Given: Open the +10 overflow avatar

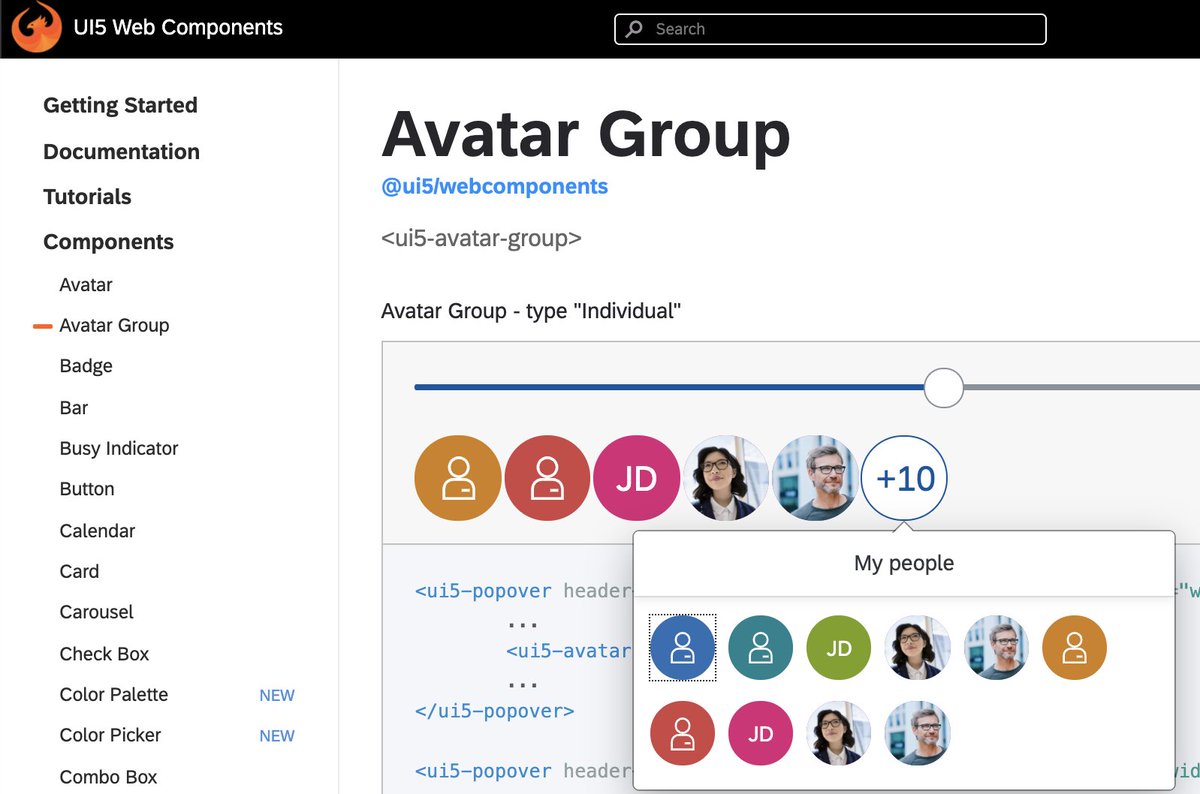Looking at the screenshot, I should point(904,478).
